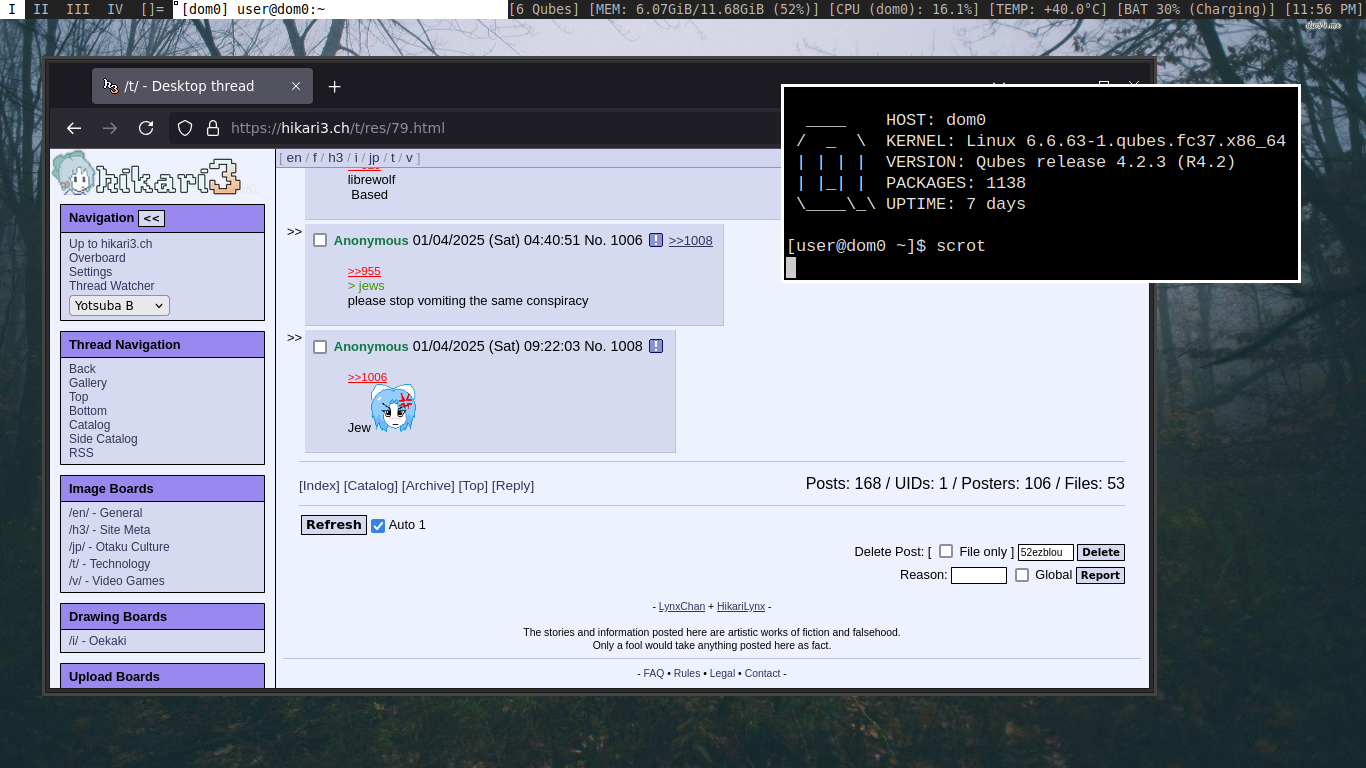Disable the Auto refresh checkbox
This screenshot has width=1366, height=768.
coord(378,525)
